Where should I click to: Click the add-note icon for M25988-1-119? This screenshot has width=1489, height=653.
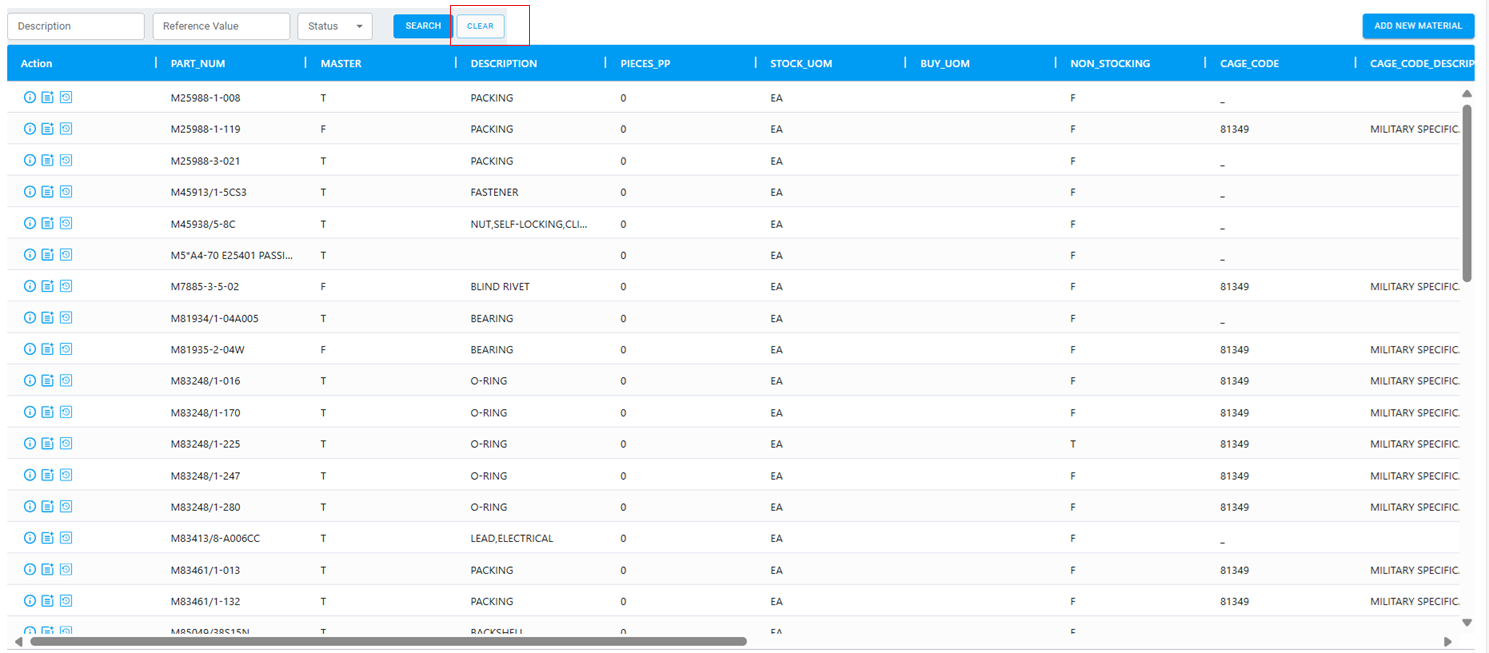point(47,129)
